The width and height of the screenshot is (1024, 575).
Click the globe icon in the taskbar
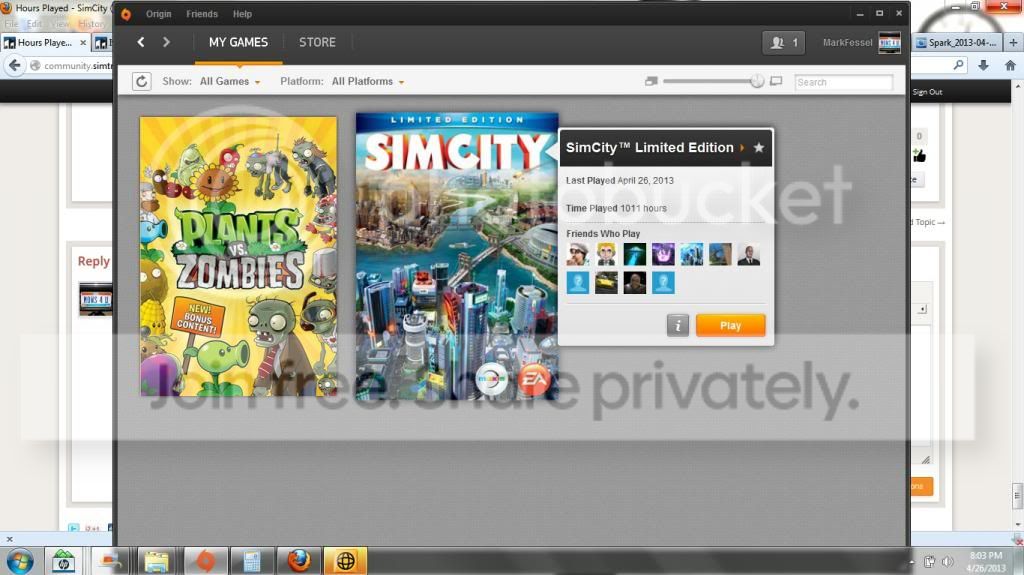pyautogui.click(x=345, y=561)
